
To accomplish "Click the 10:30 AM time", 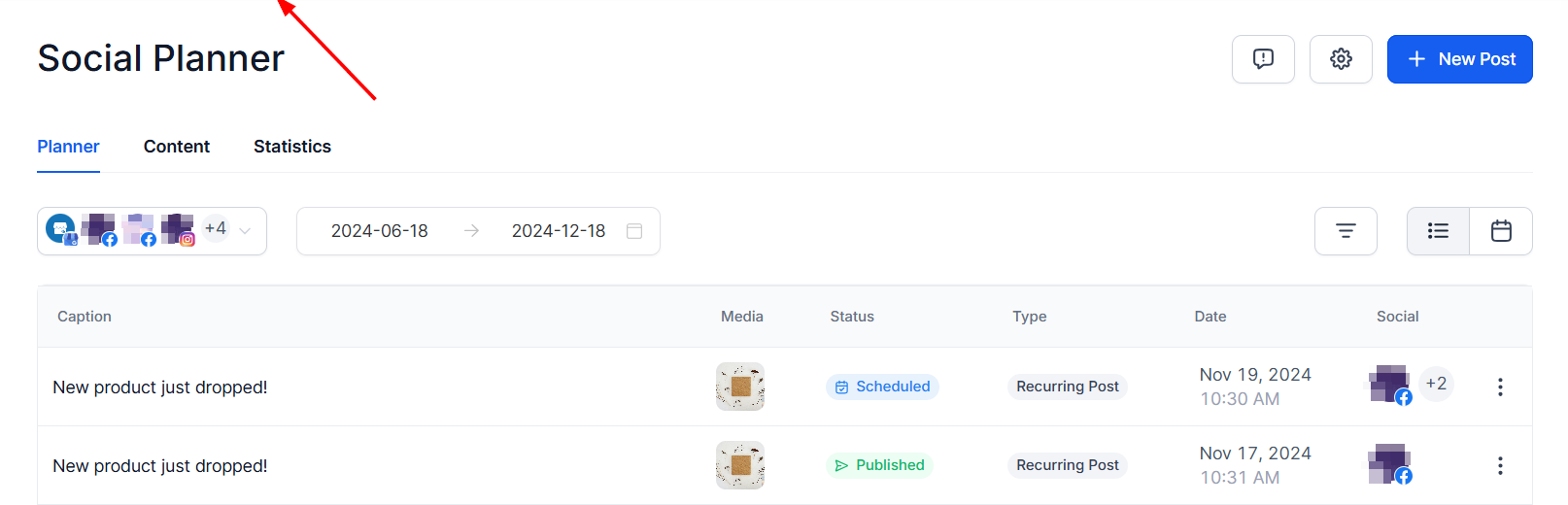I will click(1240, 399).
